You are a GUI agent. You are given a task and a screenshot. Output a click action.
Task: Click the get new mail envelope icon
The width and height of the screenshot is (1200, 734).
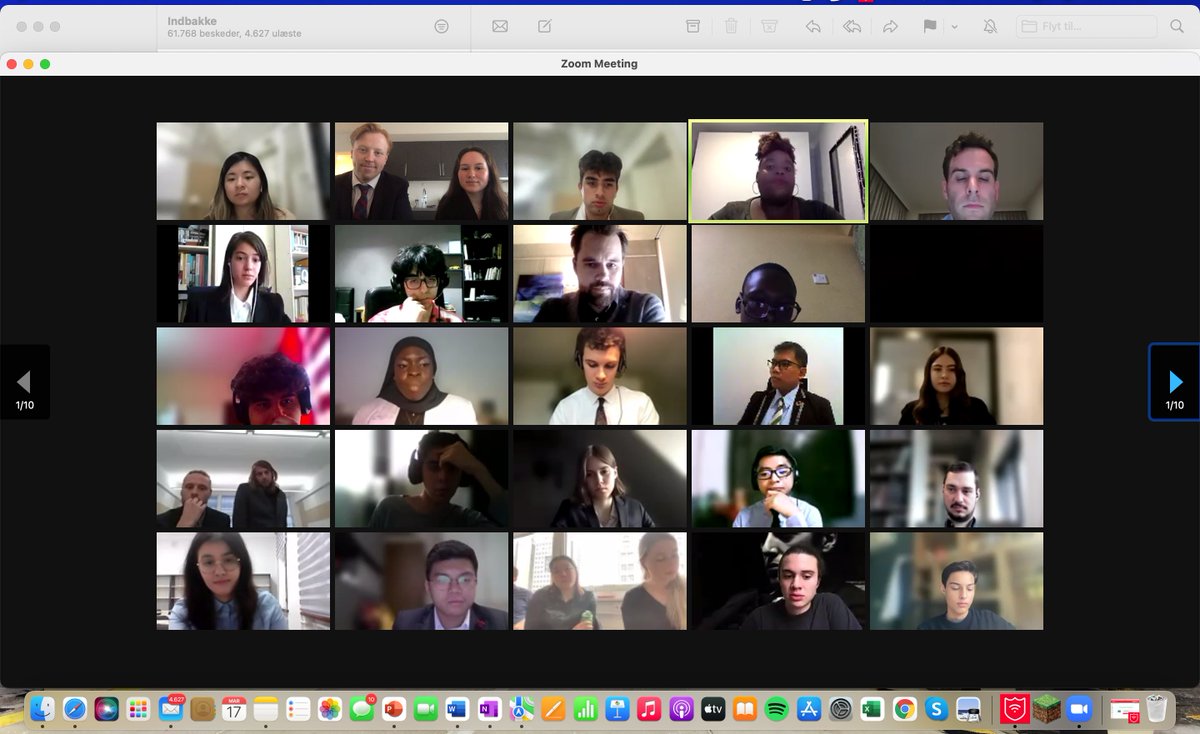click(500, 26)
